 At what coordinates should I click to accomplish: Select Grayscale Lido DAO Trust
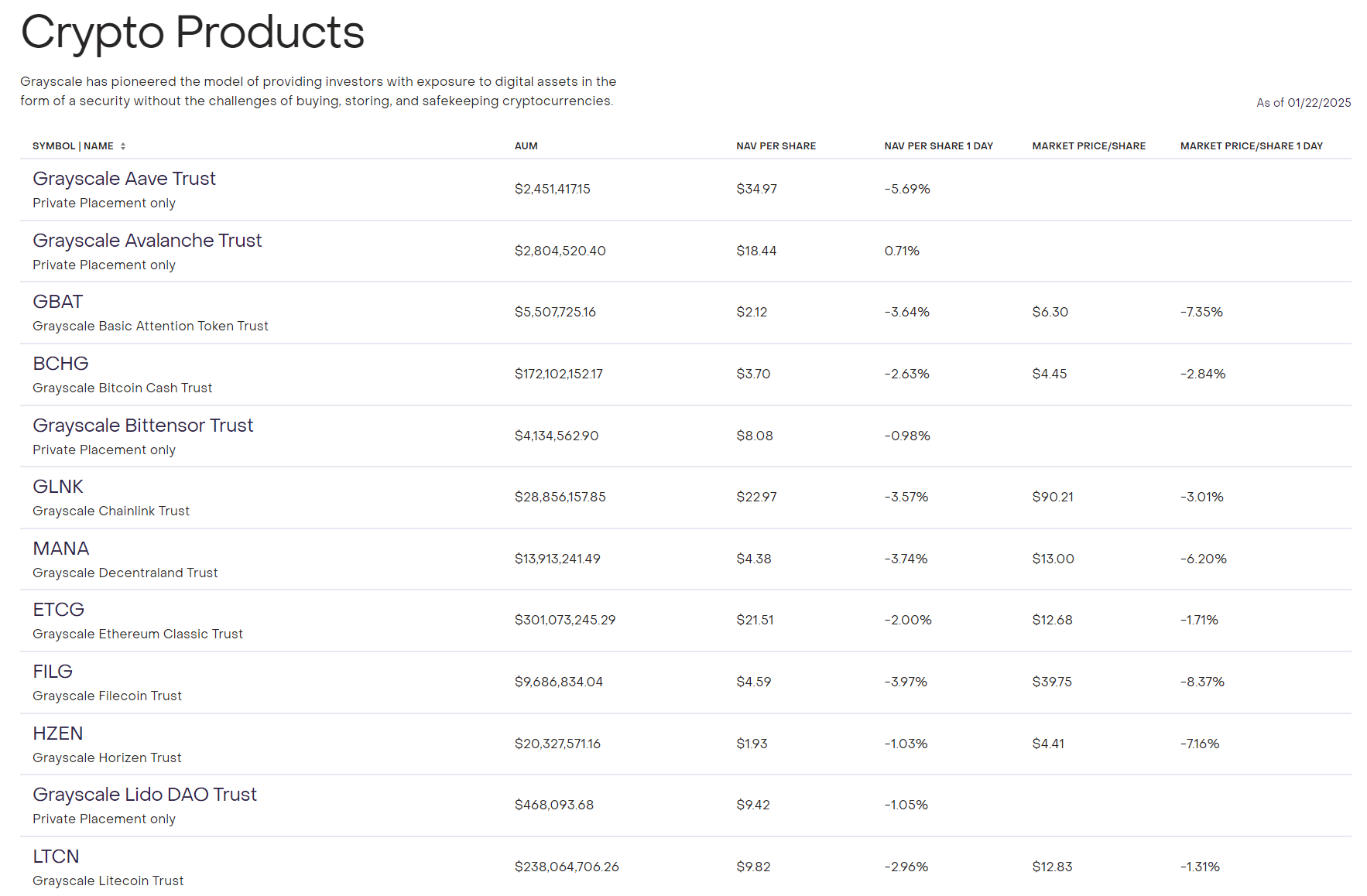click(x=145, y=795)
